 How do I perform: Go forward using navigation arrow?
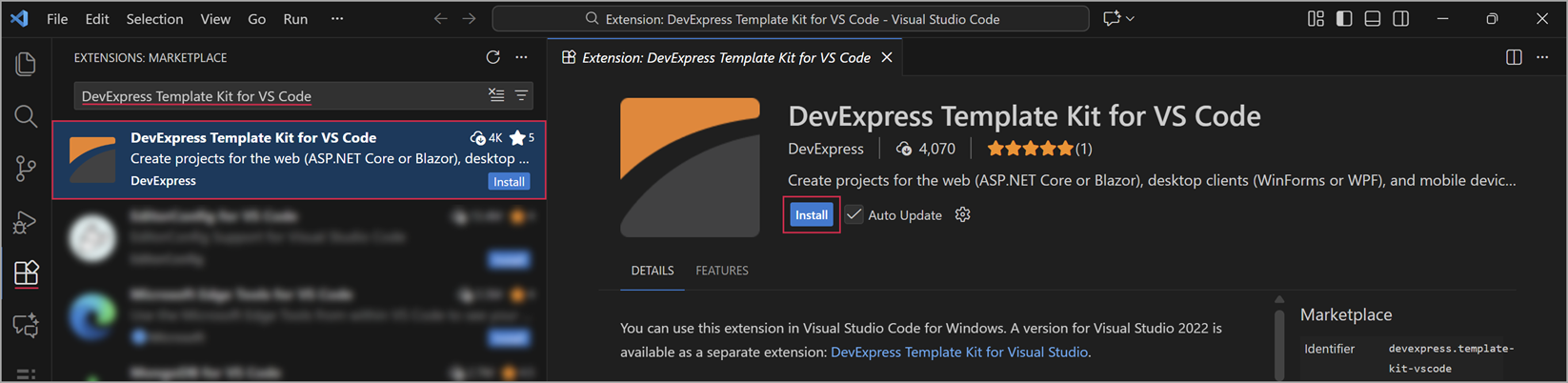click(469, 18)
